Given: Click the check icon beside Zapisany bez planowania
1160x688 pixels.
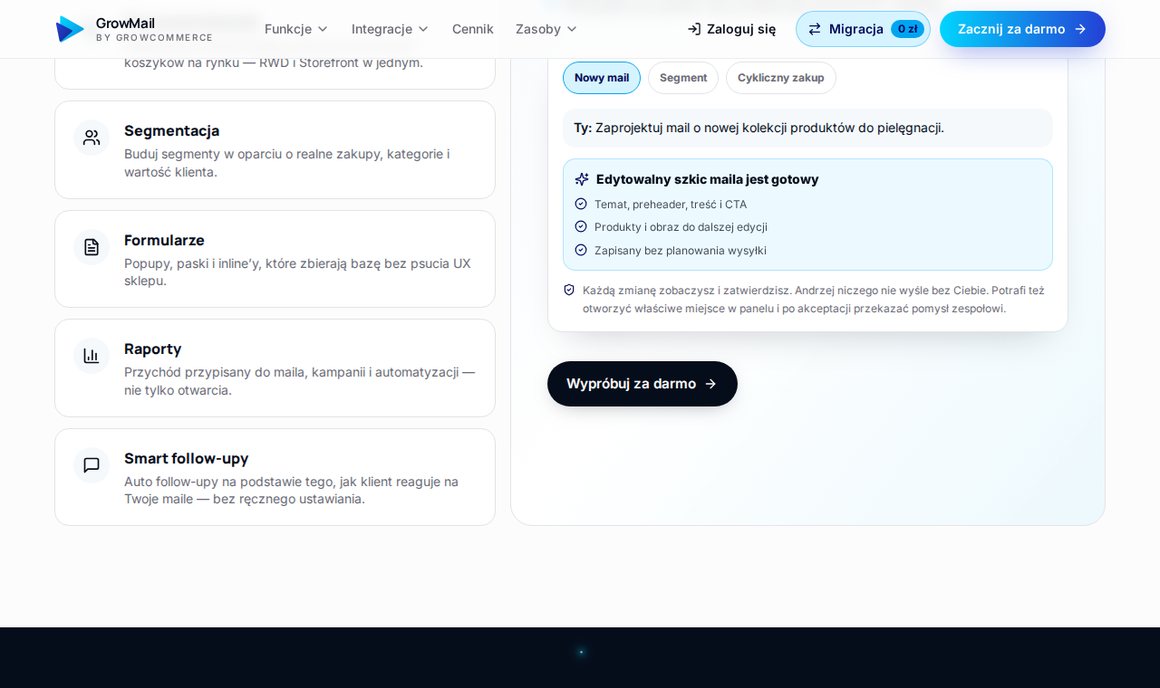Looking at the screenshot, I should pos(581,250).
